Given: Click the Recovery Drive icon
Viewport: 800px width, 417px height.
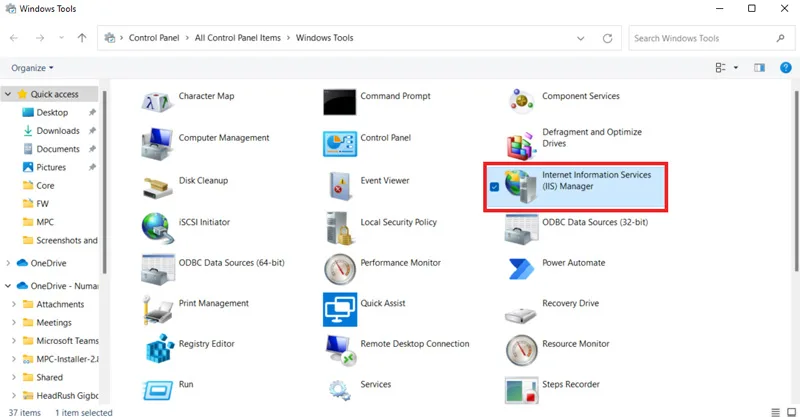Looking at the screenshot, I should coord(520,316).
